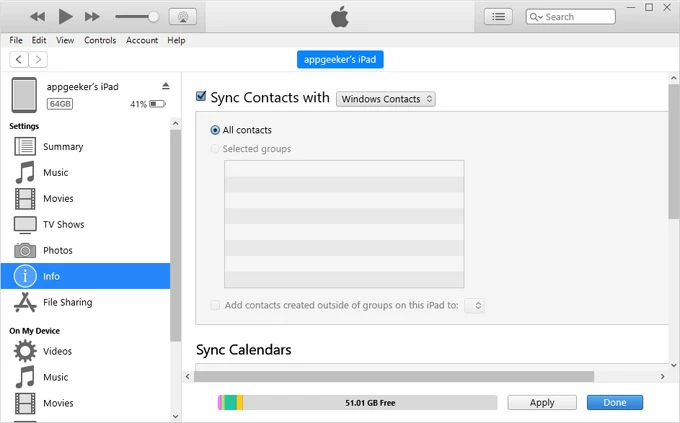The image size is (680, 423).
Task: Adjust the volume slider knob
Action: (x=153, y=17)
